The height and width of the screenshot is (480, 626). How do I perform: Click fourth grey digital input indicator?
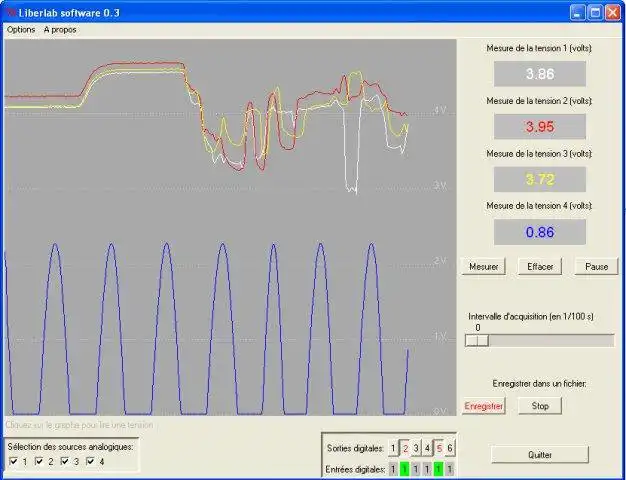tap(427, 469)
